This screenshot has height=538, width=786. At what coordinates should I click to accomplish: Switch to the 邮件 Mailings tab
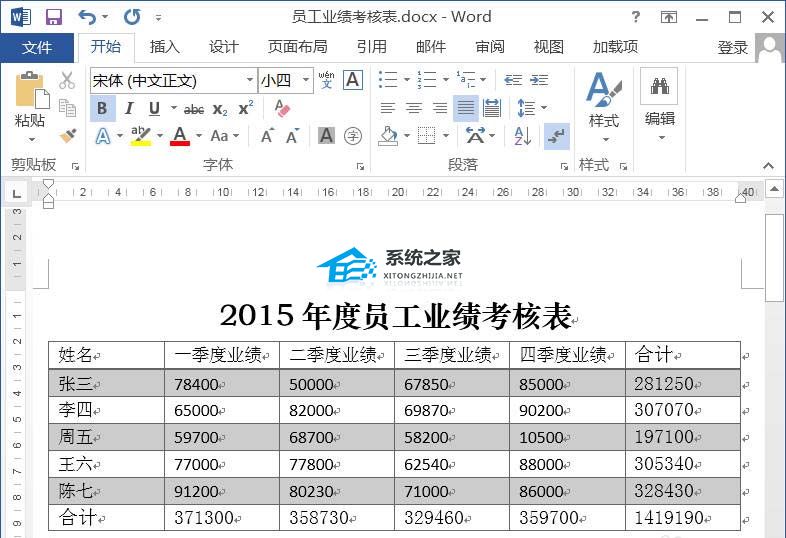[x=431, y=47]
